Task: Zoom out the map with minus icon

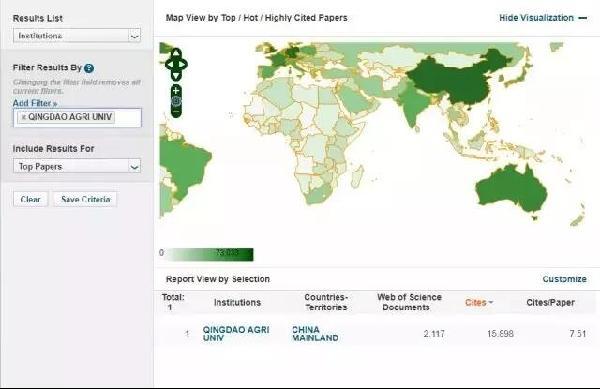Action: pyautogui.click(x=176, y=112)
